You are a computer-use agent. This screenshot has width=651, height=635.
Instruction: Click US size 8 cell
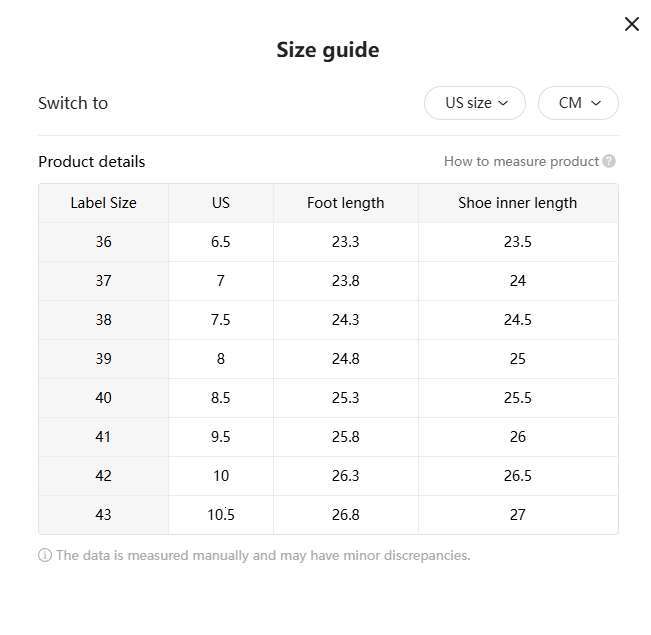coord(221,359)
